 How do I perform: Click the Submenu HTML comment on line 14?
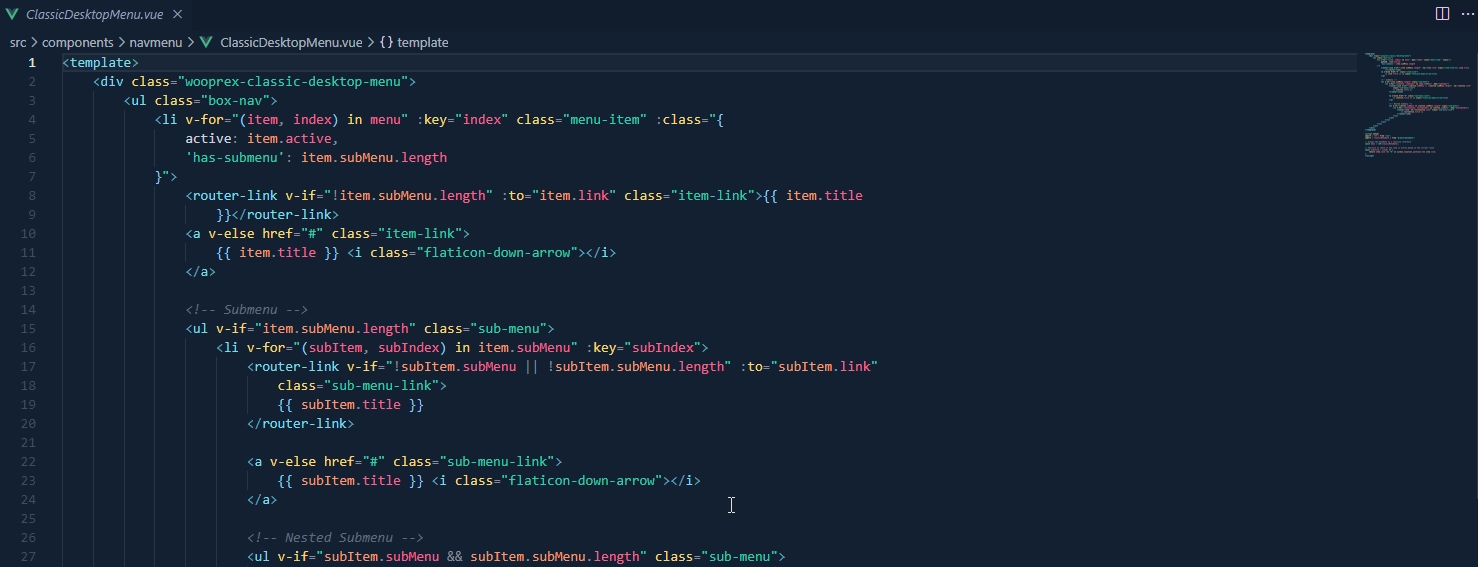[246, 309]
